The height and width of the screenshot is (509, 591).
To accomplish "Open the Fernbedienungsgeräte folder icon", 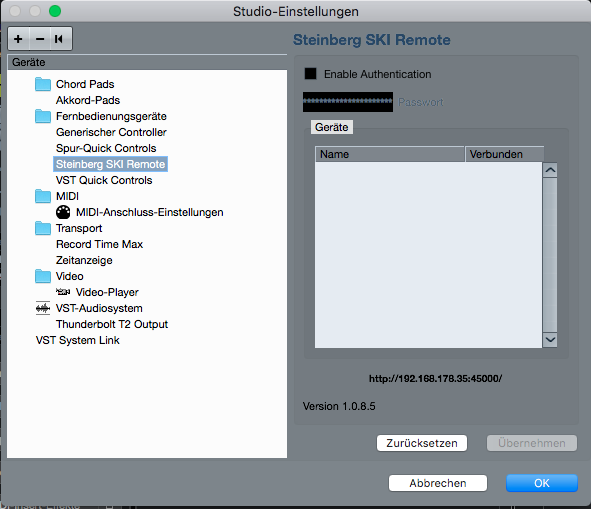I will [x=43, y=116].
